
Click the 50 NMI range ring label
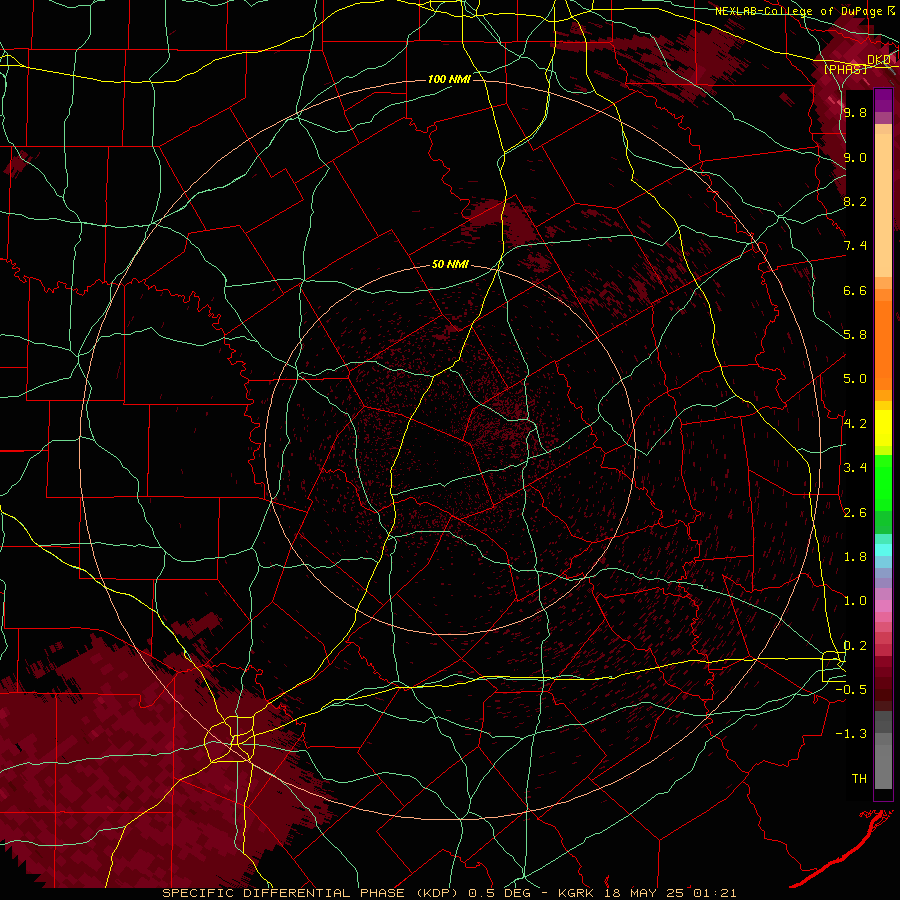tap(450, 265)
